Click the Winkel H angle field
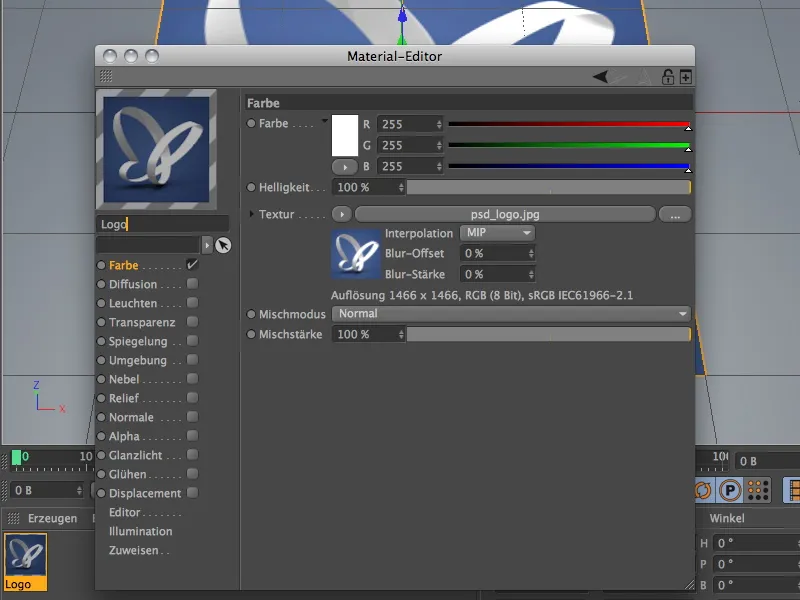The image size is (800, 600). click(757, 543)
